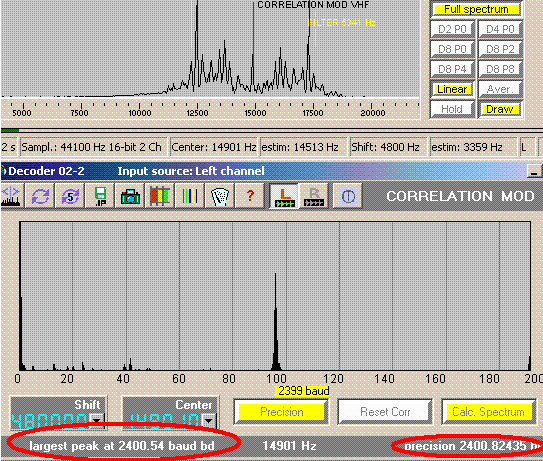Click the Precision button
This screenshot has width=543, height=461.
[x=282, y=412]
